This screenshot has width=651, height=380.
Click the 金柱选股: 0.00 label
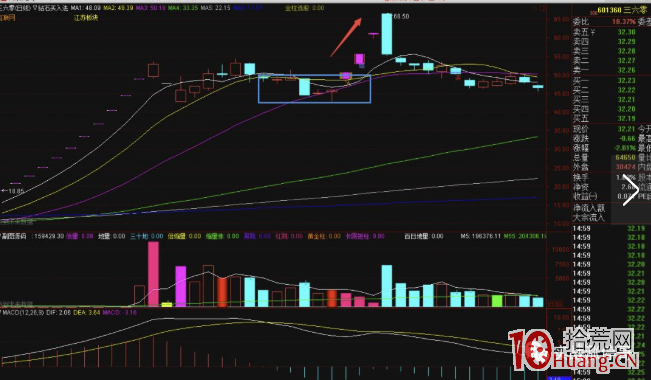[x=305, y=8]
